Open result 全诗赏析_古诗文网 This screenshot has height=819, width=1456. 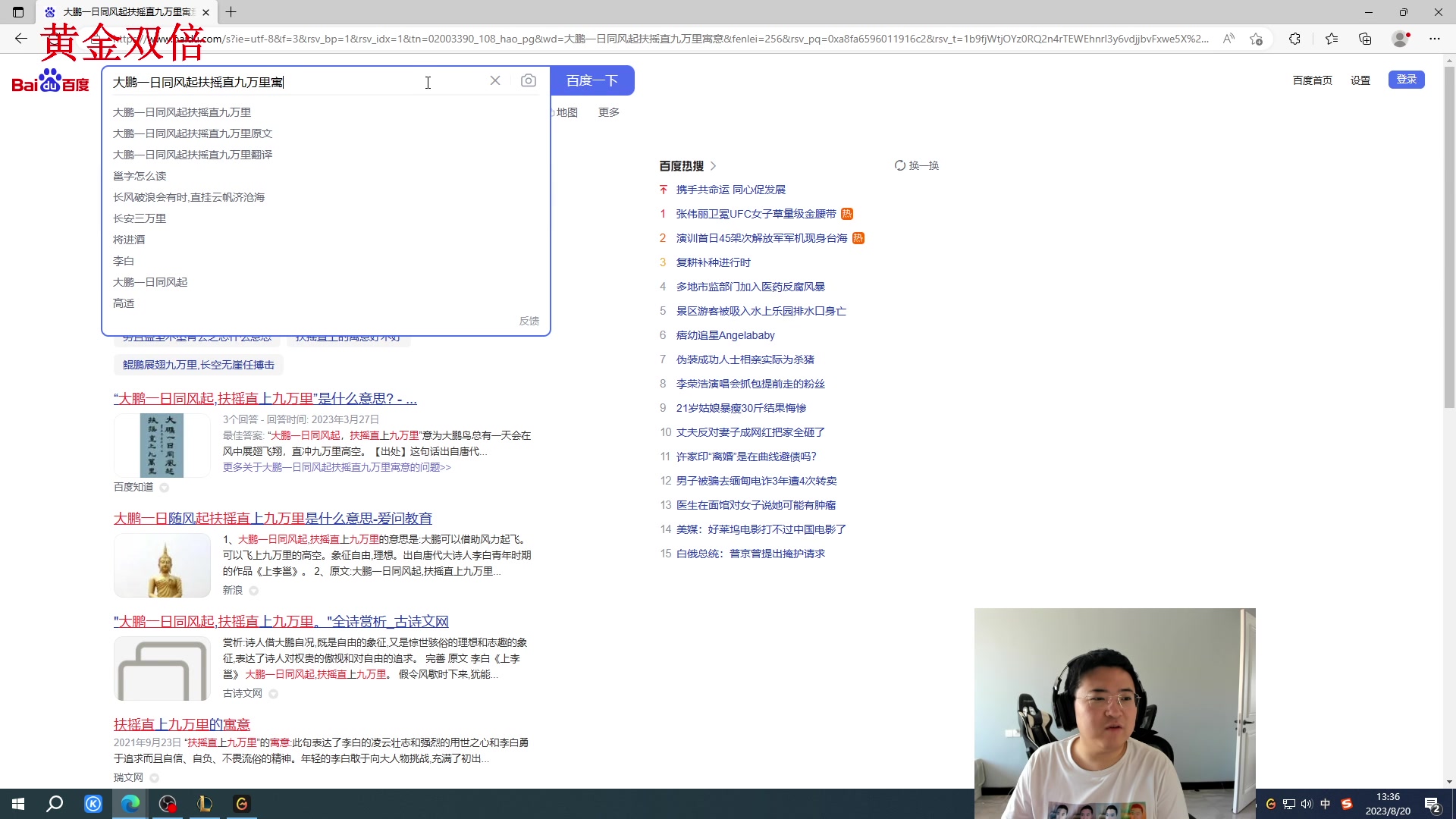coord(281,622)
